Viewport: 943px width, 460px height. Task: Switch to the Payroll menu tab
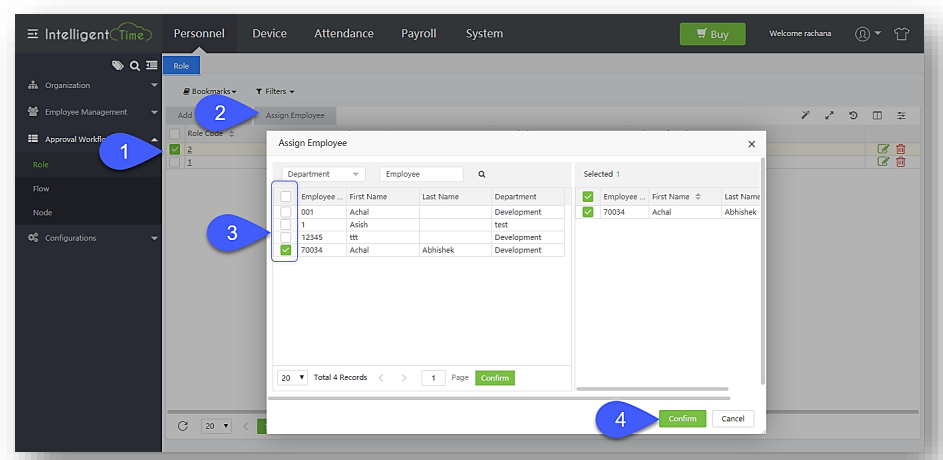point(418,34)
